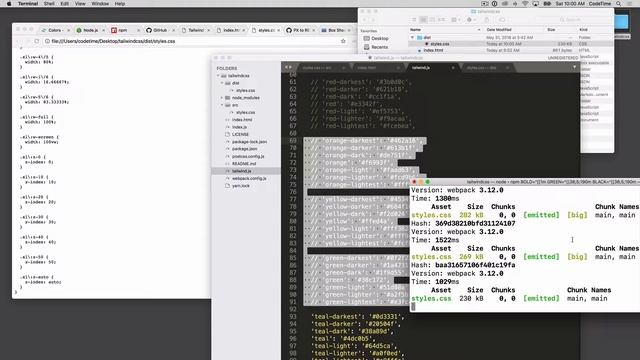Click the browser address bar URL

coord(113,41)
